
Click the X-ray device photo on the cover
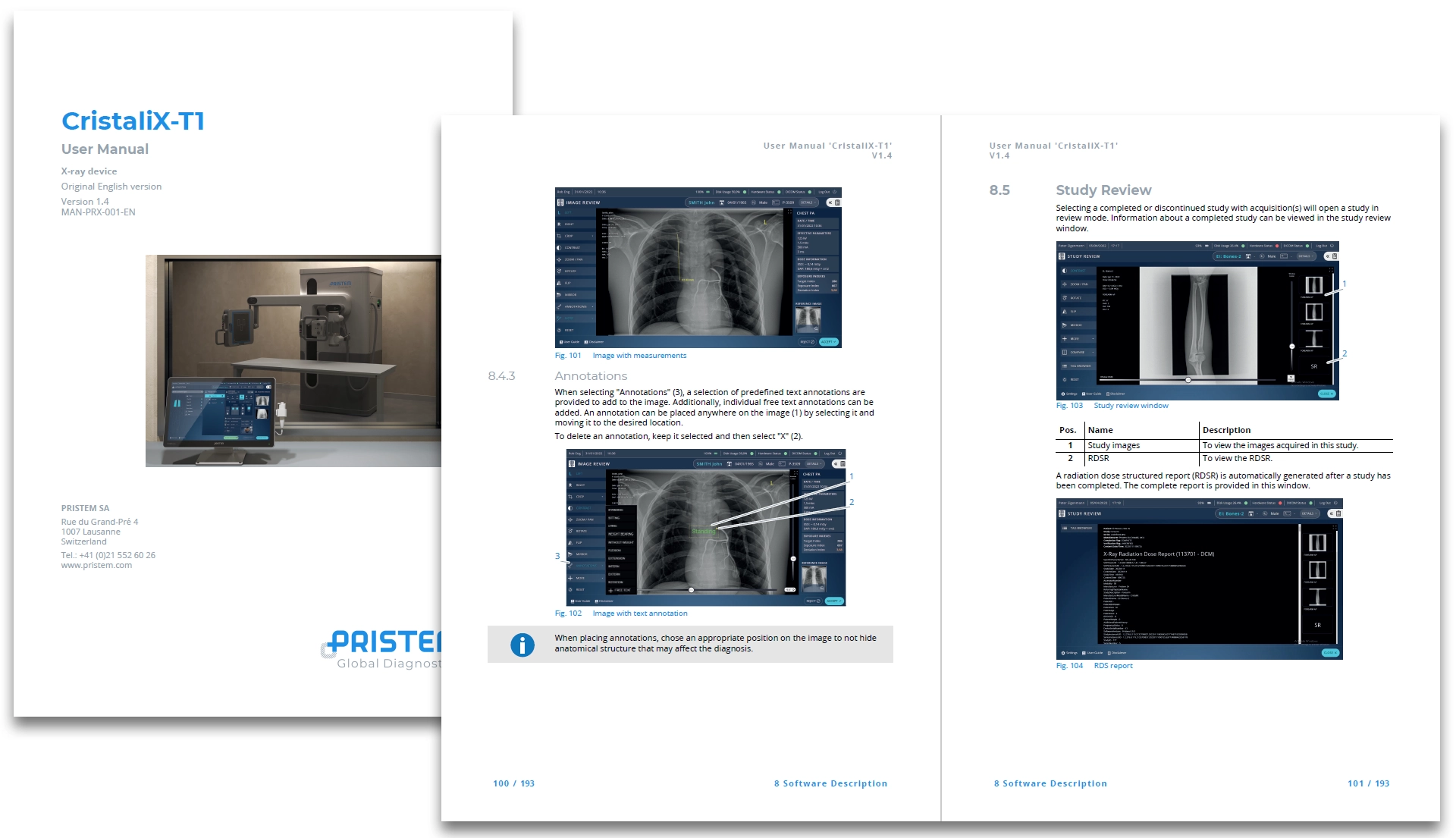pos(293,360)
